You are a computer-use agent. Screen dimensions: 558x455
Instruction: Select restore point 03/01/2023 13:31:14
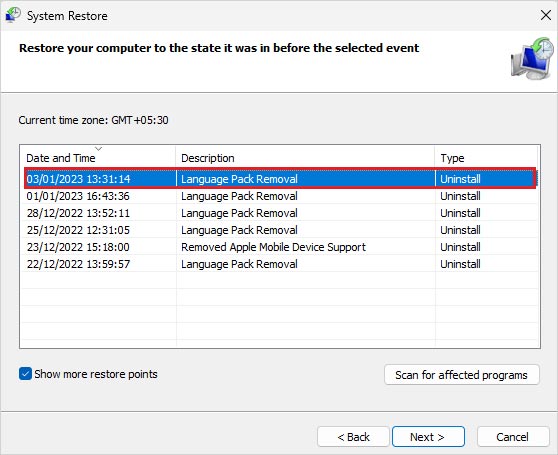(x=280, y=179)
